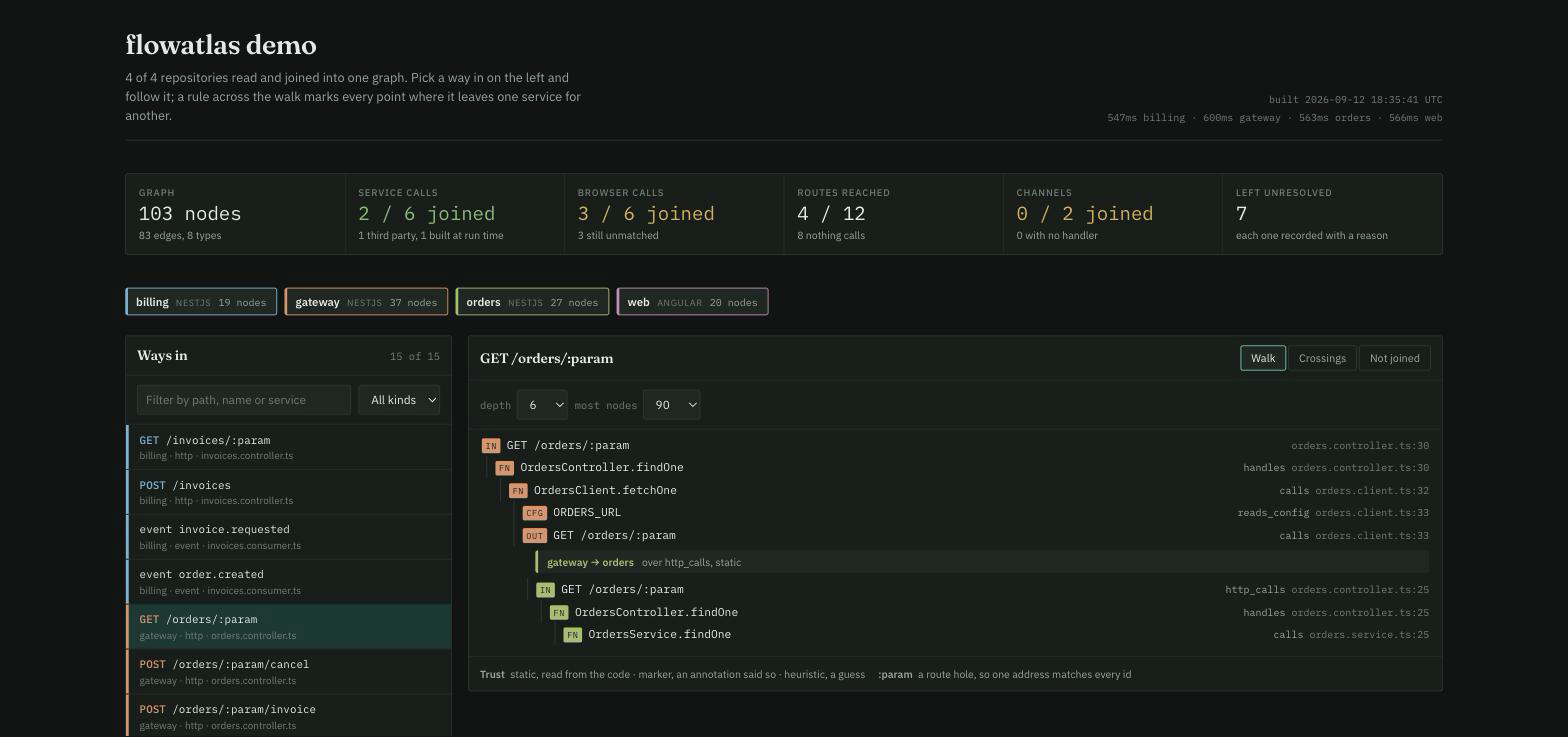Select the POST /orders/:param/cancel entry
Screen dimensions: 1568x737
[x=289, y=672]
